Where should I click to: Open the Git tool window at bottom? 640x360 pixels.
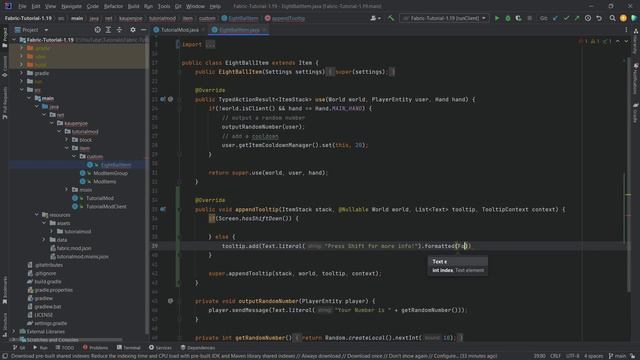(19, 348)
